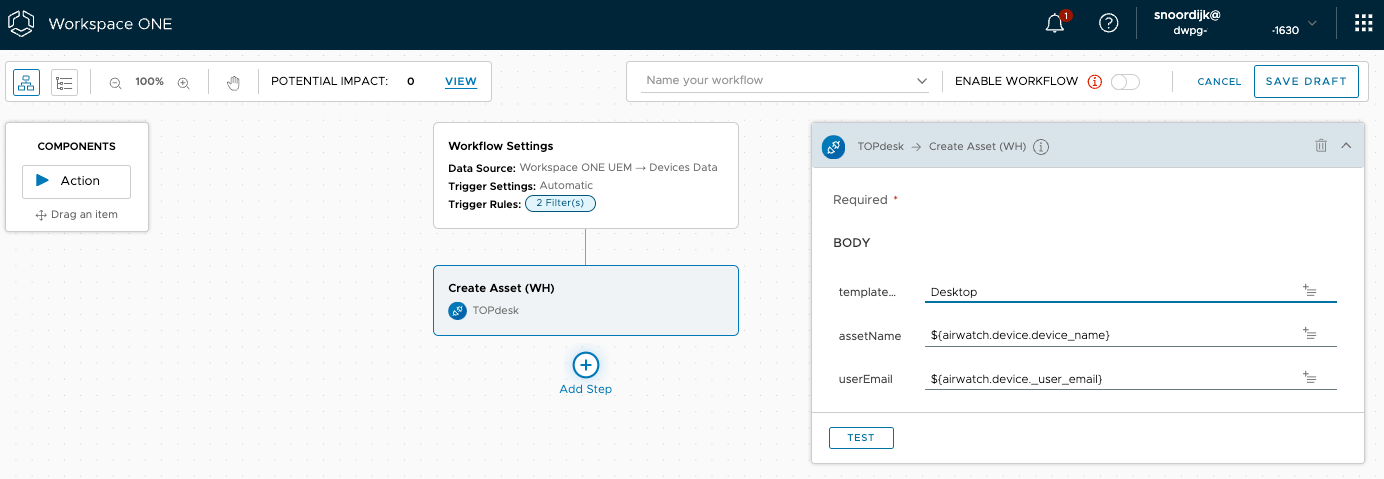Click the Add Step label
Image resolution: width=1384 pixels, height=479 pixels.
tap(586, 389)
